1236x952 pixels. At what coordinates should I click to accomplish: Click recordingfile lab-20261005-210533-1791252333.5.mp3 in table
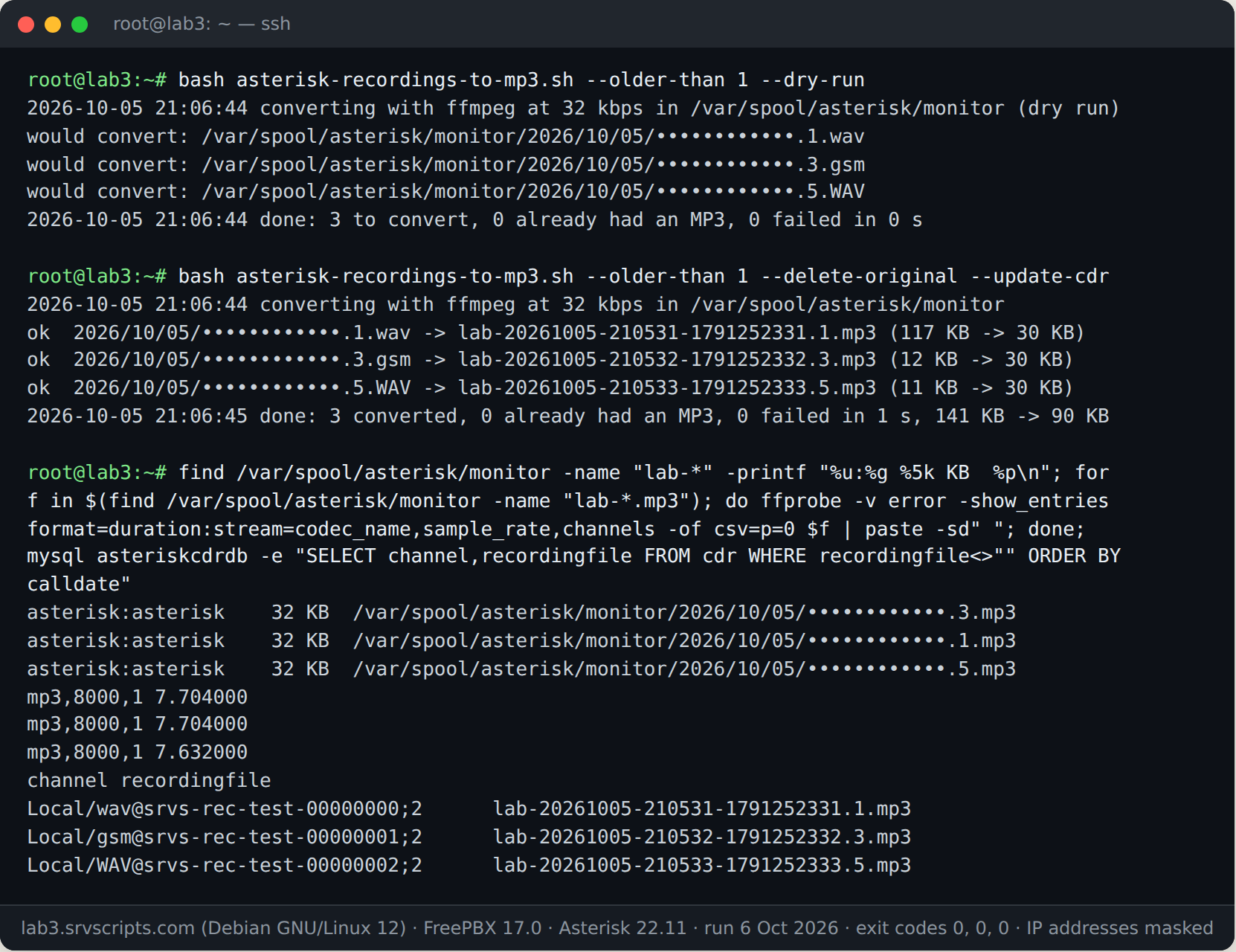(x=702, y=865)
